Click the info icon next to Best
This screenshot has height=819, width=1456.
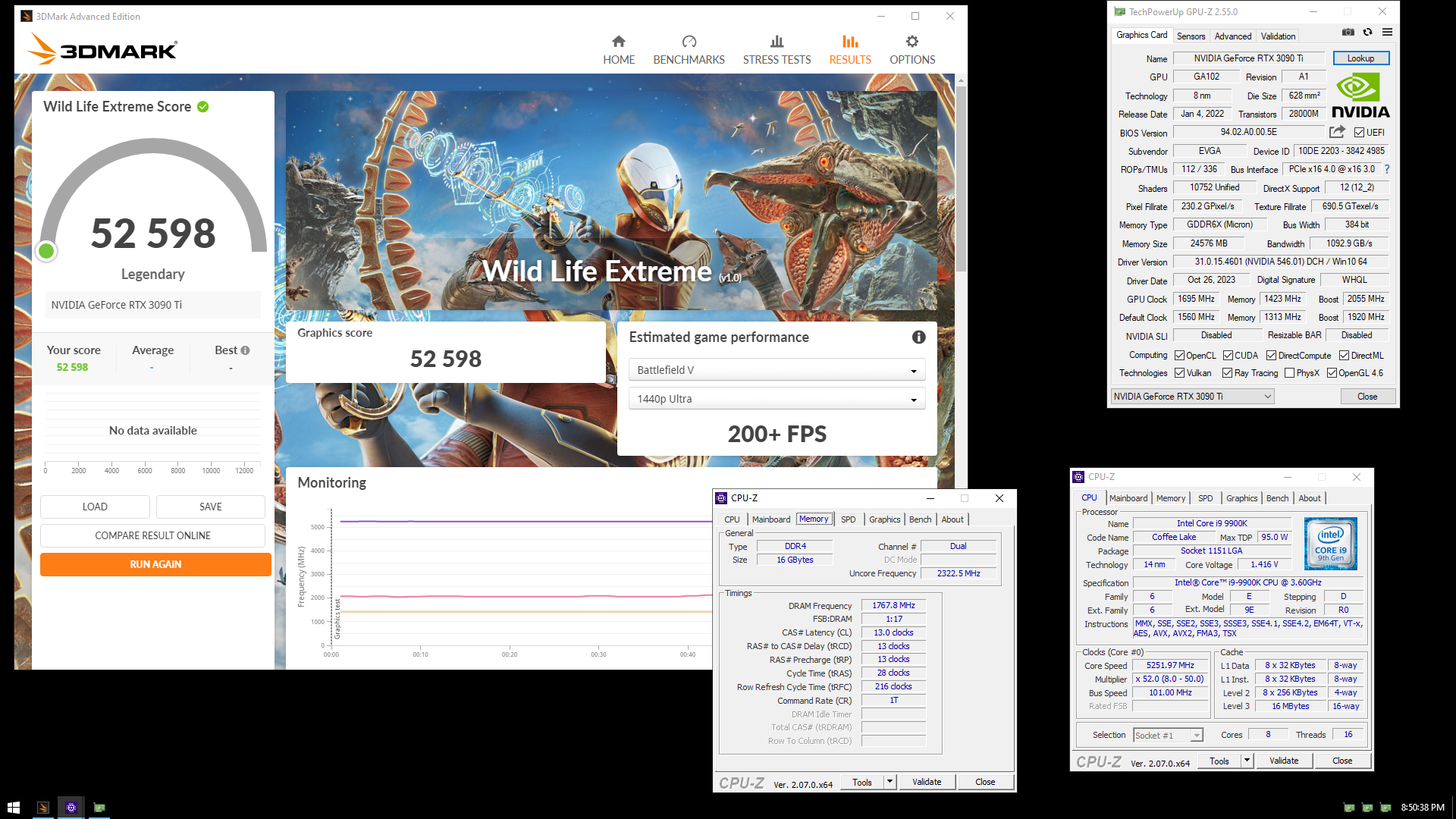[245, 350]
